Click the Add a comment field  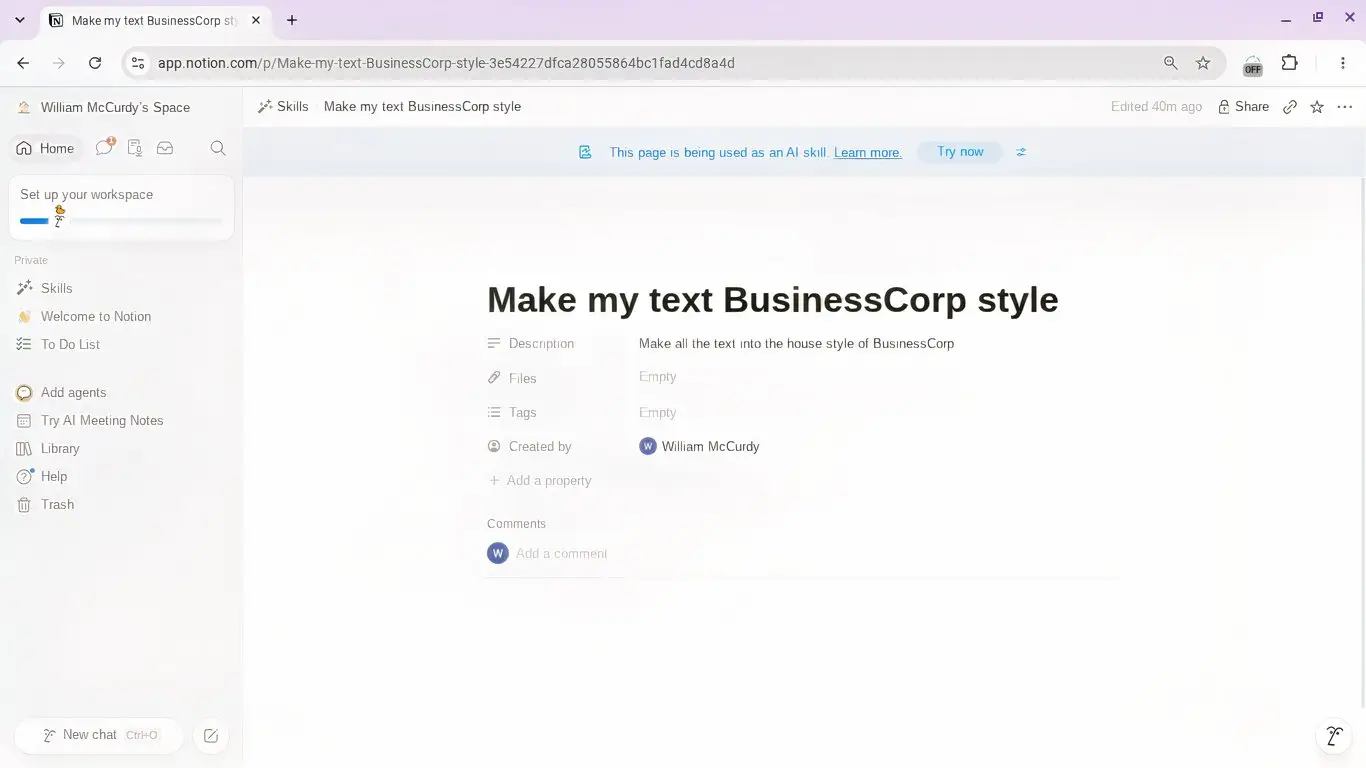(x=562, y=553)
